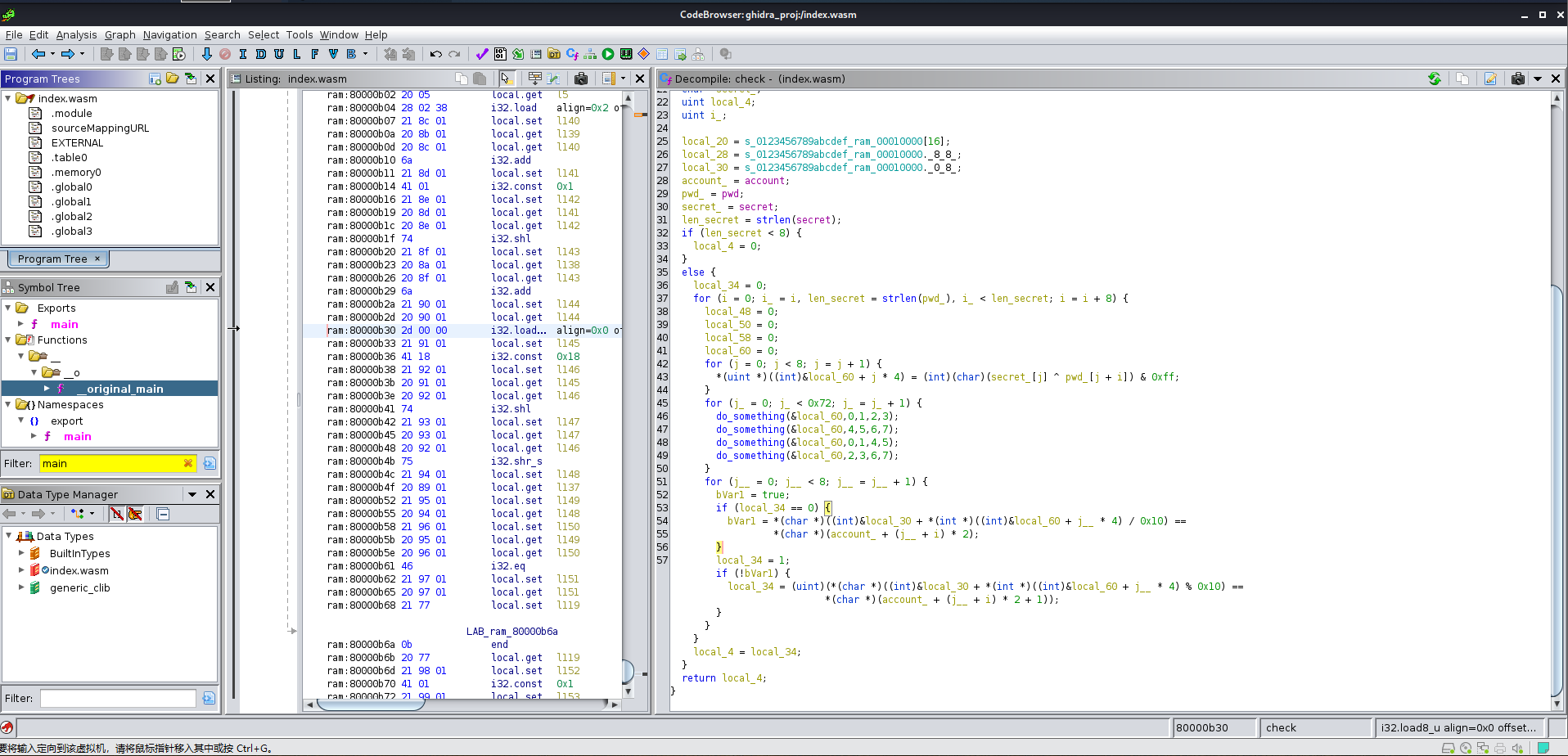
Task: Open the Decompiler 'Cf' toolbar icon
Action: (x=572, y=54)
